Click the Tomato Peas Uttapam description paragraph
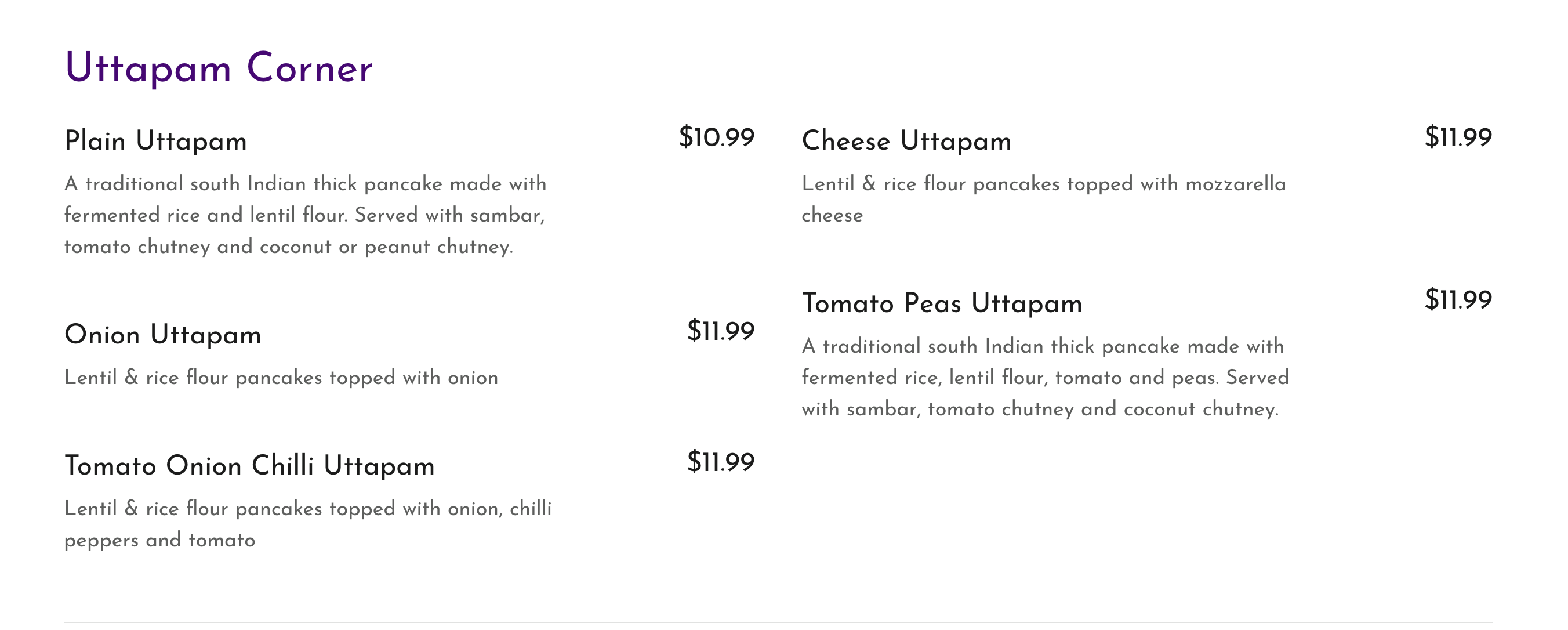 (1044, 378)
